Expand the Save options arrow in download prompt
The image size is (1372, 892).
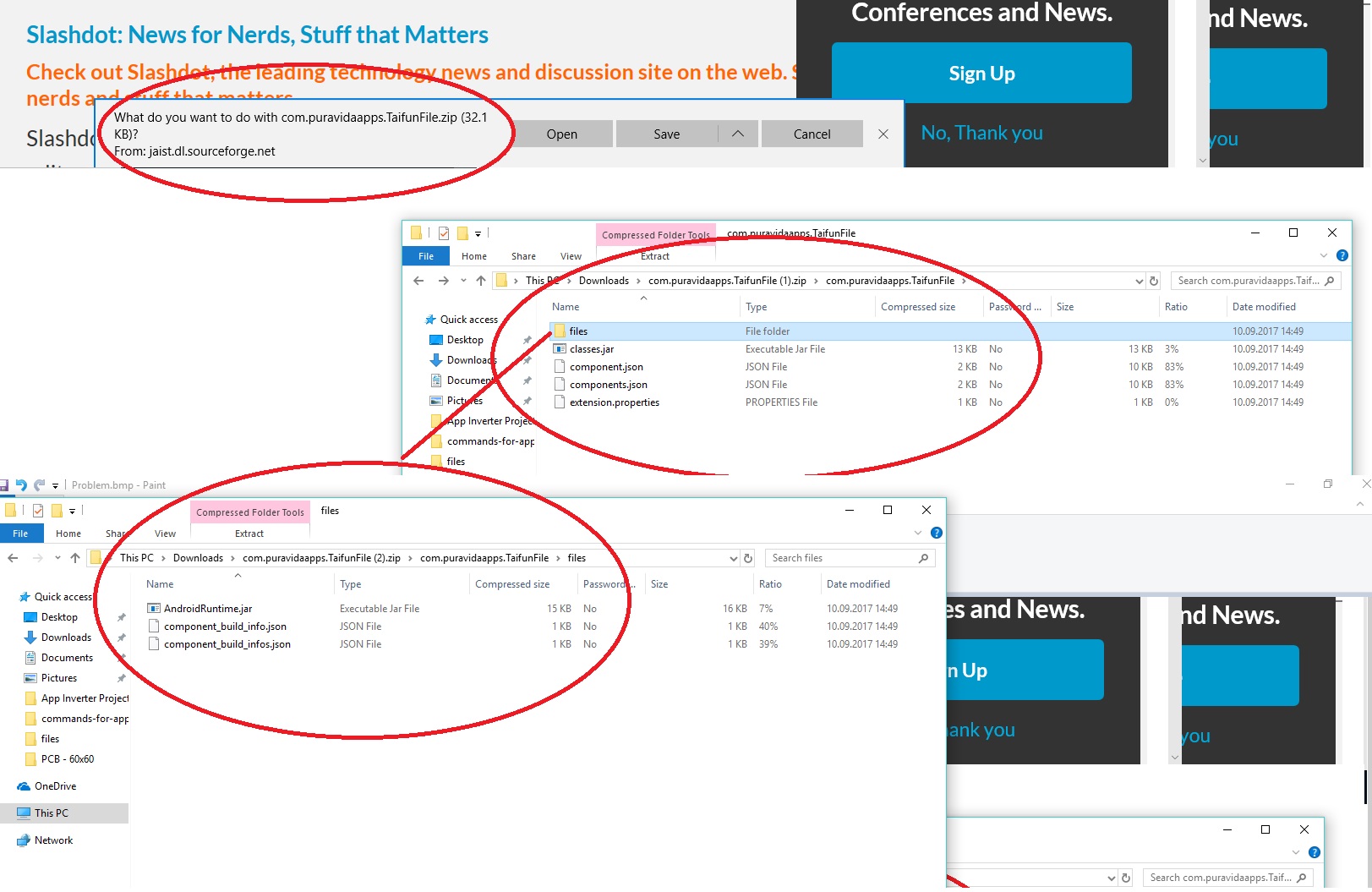click(x=738, y=134)
